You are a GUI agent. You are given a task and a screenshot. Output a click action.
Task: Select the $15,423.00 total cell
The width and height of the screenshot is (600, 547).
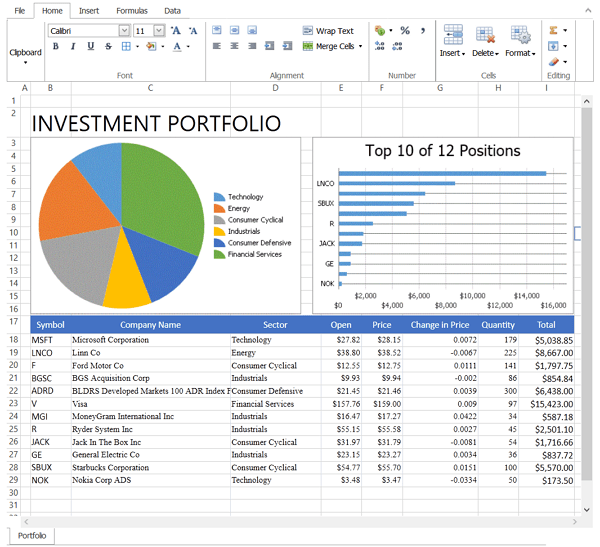point(546,404)
